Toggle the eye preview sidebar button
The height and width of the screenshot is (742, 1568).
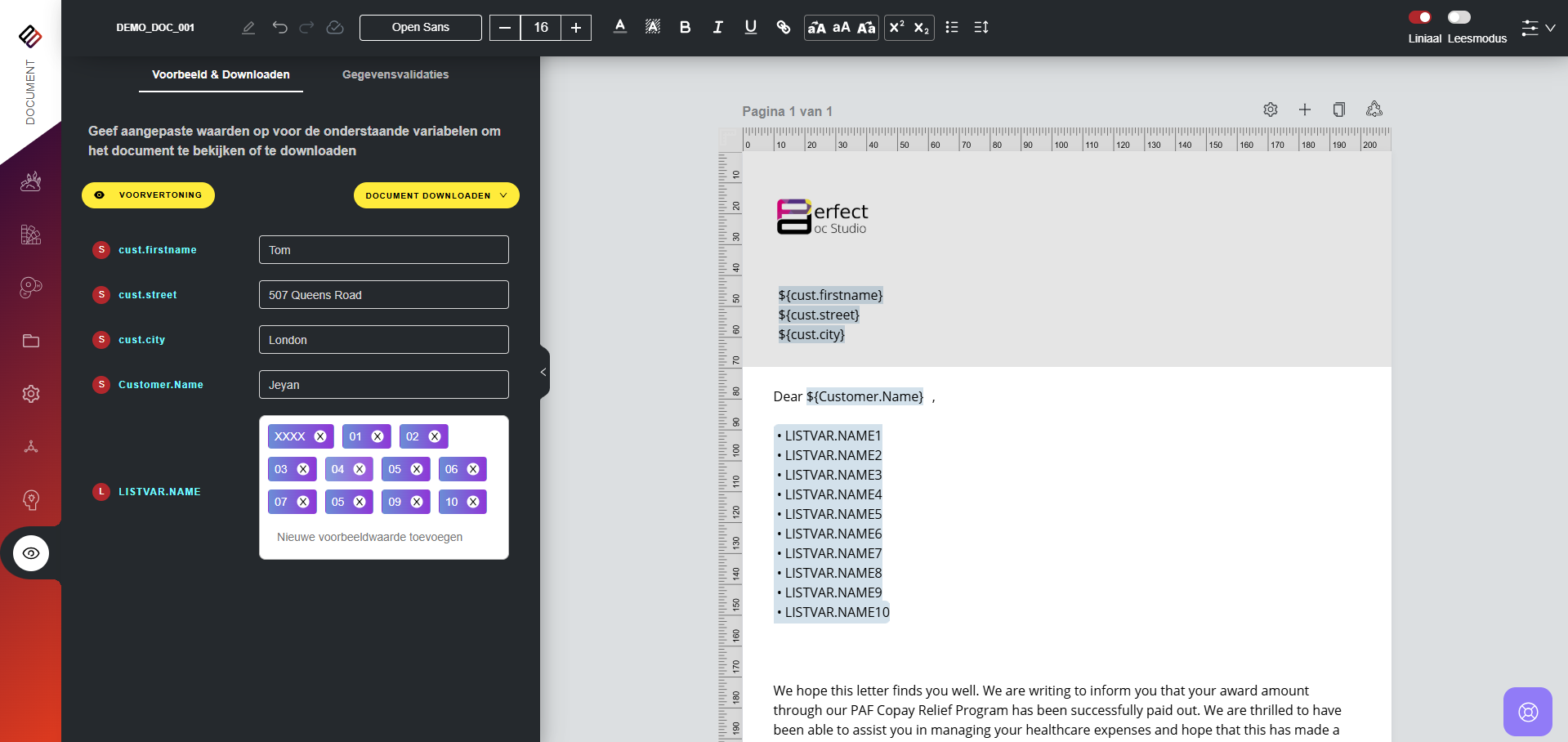point(31,553)
